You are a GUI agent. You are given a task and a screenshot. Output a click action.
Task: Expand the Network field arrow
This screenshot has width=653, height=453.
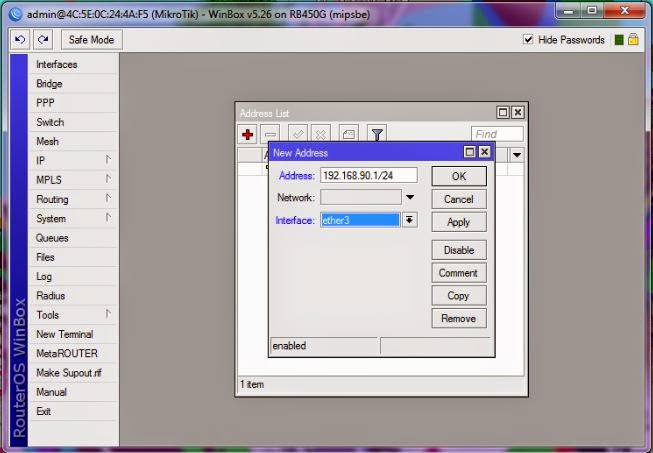410,197
